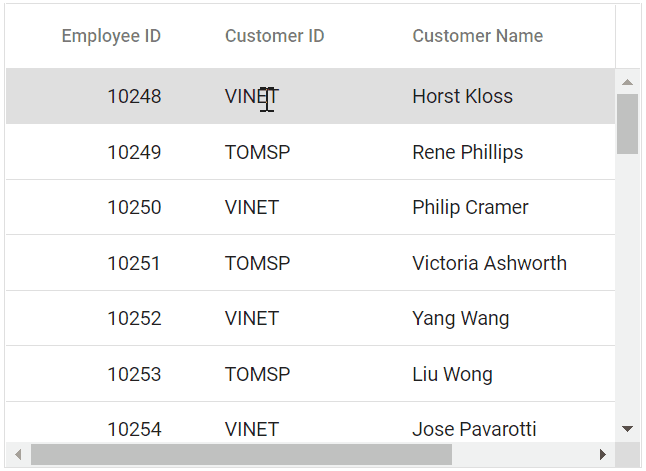Click the vertical scrollbar up arrow
This screenshot has width=646, height=471.
(x=627, y=82)
